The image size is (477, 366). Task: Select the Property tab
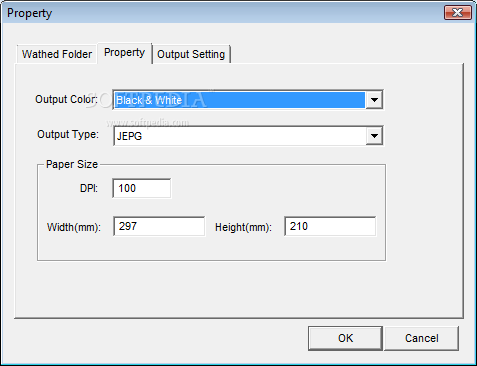click(124, 53)
